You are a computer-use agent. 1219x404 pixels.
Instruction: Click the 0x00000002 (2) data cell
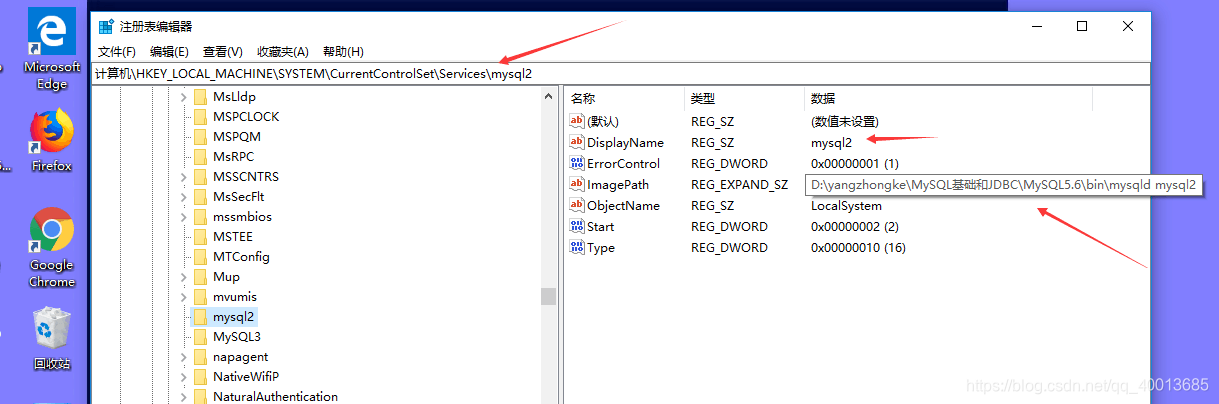point(855,226)
